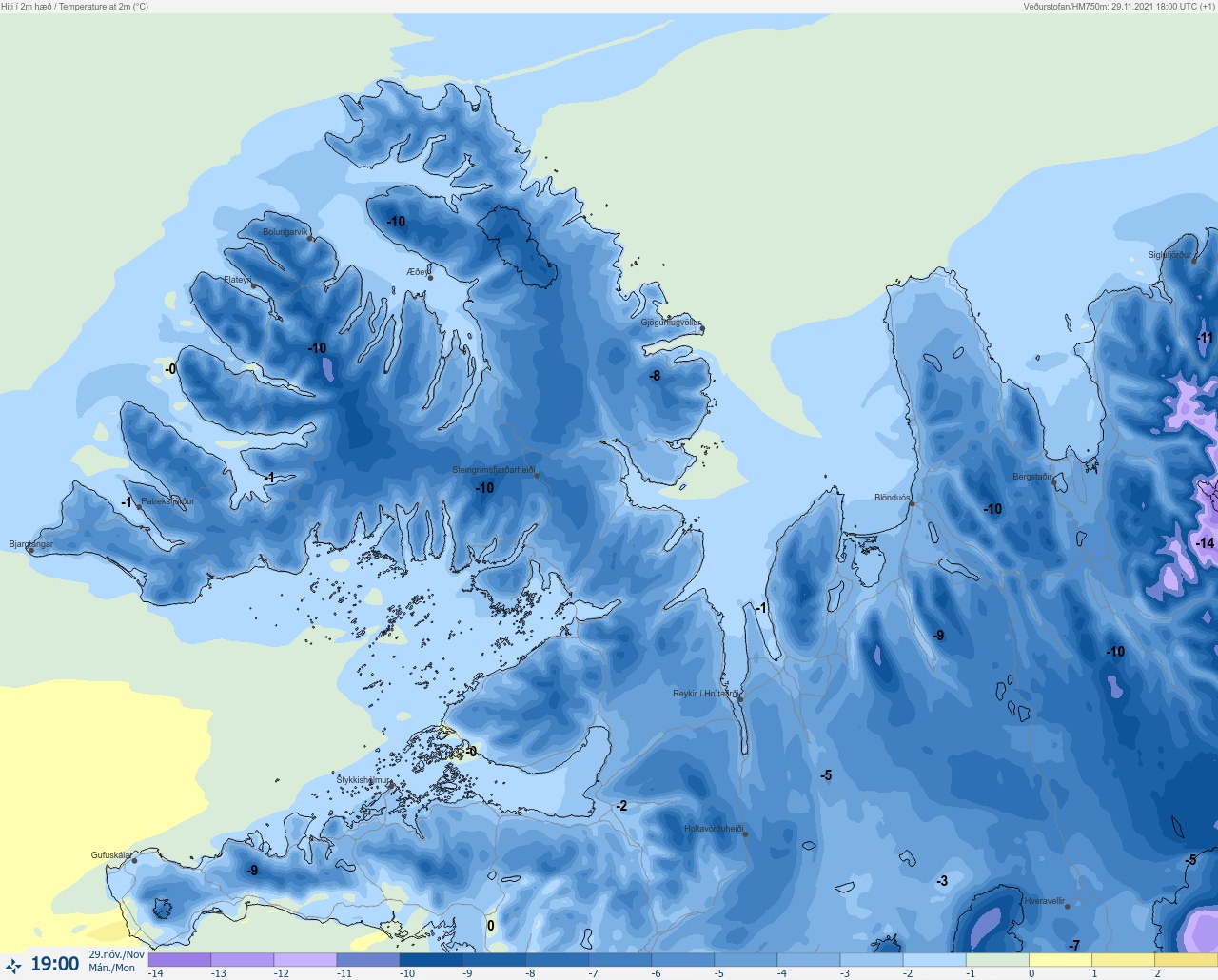Click the -9 value east of Gufuskálar

coord(252,871)
